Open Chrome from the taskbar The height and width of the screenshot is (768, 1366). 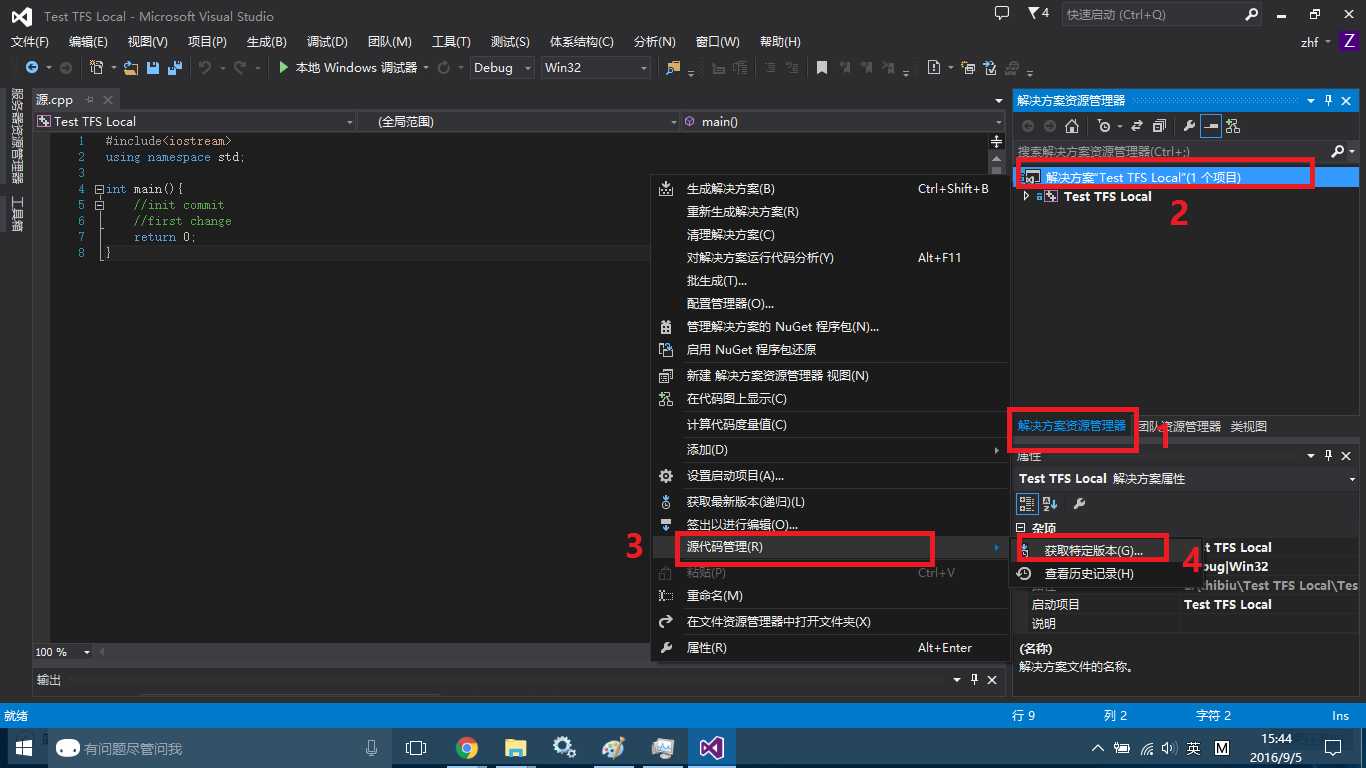[x=466, y=748]
